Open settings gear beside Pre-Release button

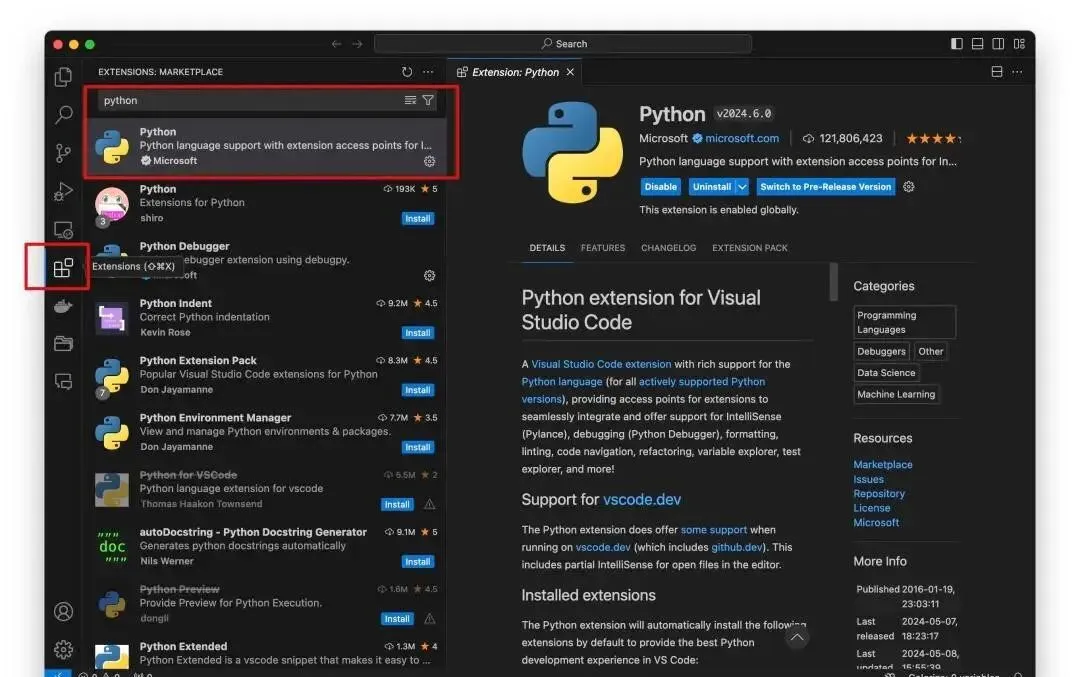[908, 187]
